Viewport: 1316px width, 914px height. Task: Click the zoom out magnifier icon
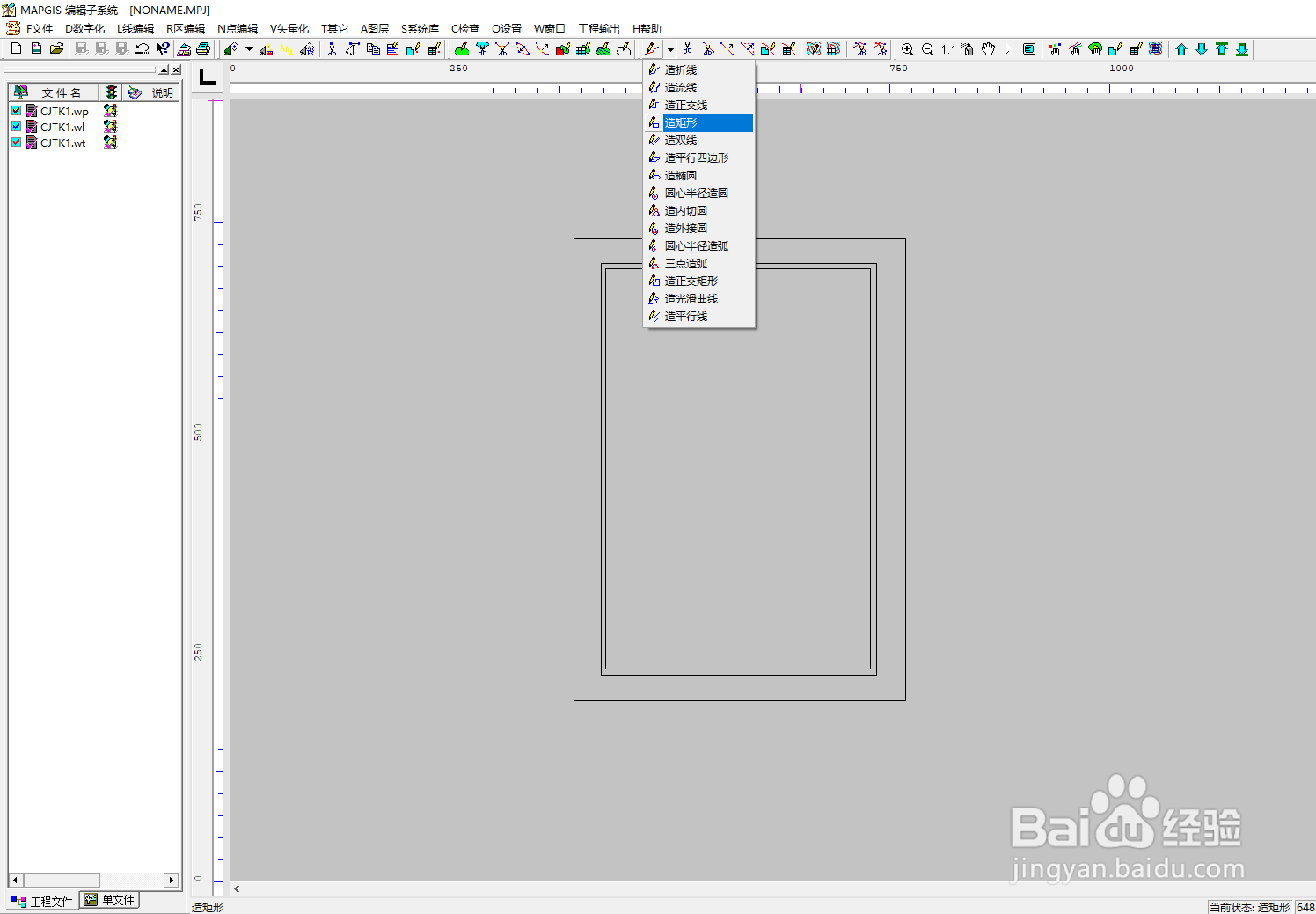(928, 49)
